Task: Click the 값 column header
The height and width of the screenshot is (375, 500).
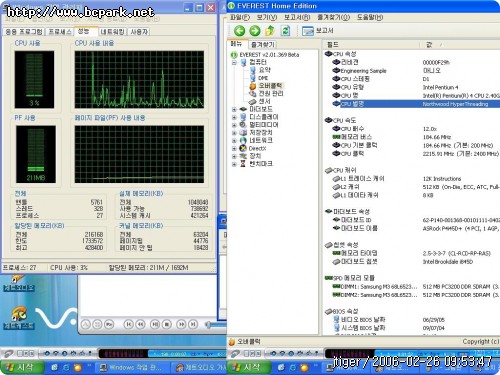Action: (x=459, y=44)
